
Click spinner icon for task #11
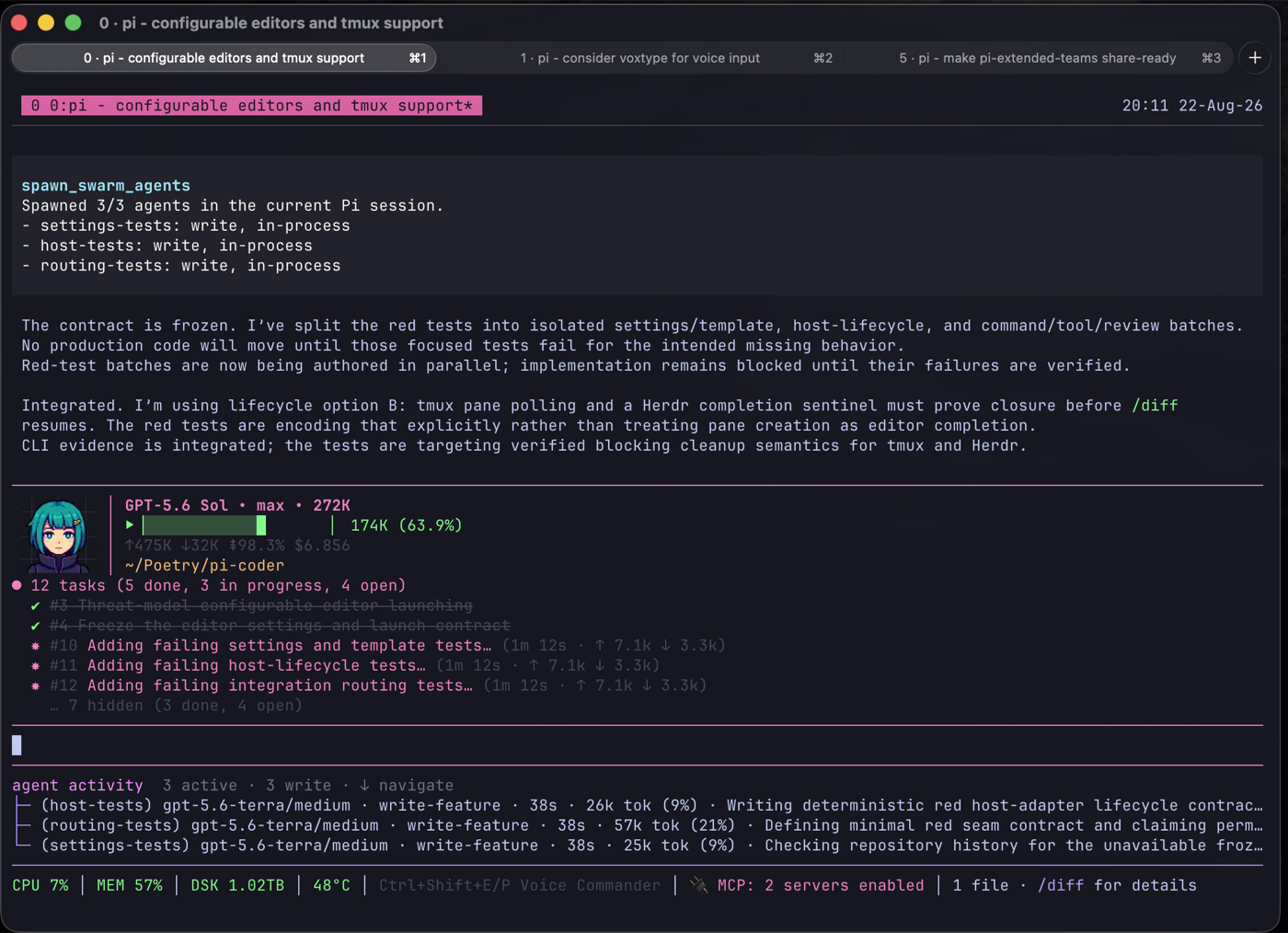point(35,665)
